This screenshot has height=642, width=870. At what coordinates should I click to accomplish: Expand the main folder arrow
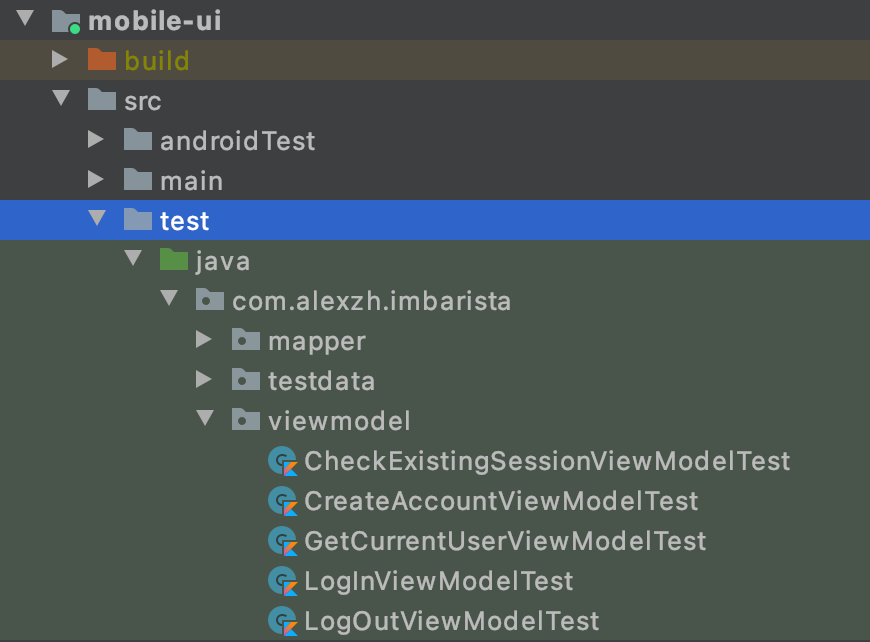coord(96,180)
